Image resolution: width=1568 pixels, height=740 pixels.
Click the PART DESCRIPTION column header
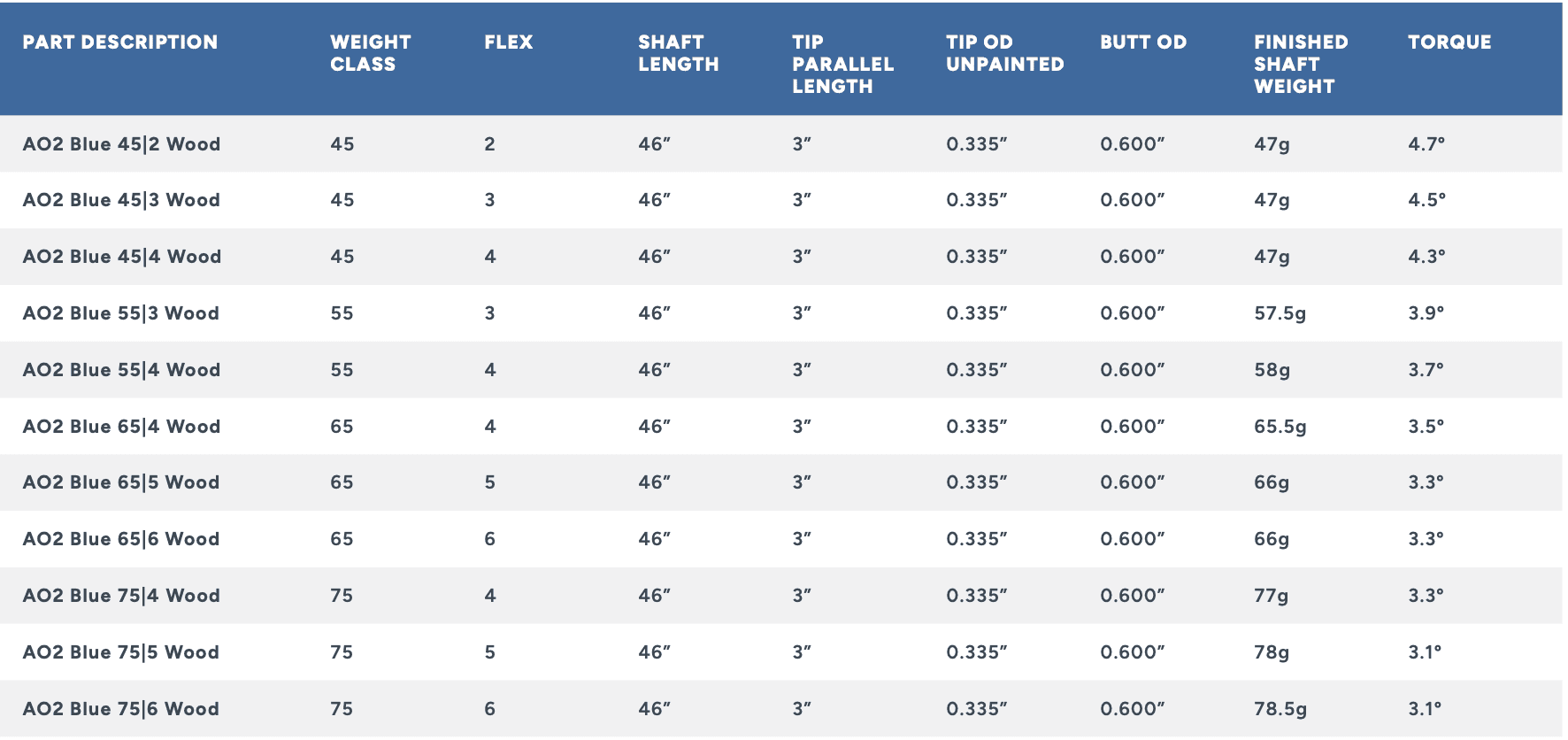[x=119, y=42]
